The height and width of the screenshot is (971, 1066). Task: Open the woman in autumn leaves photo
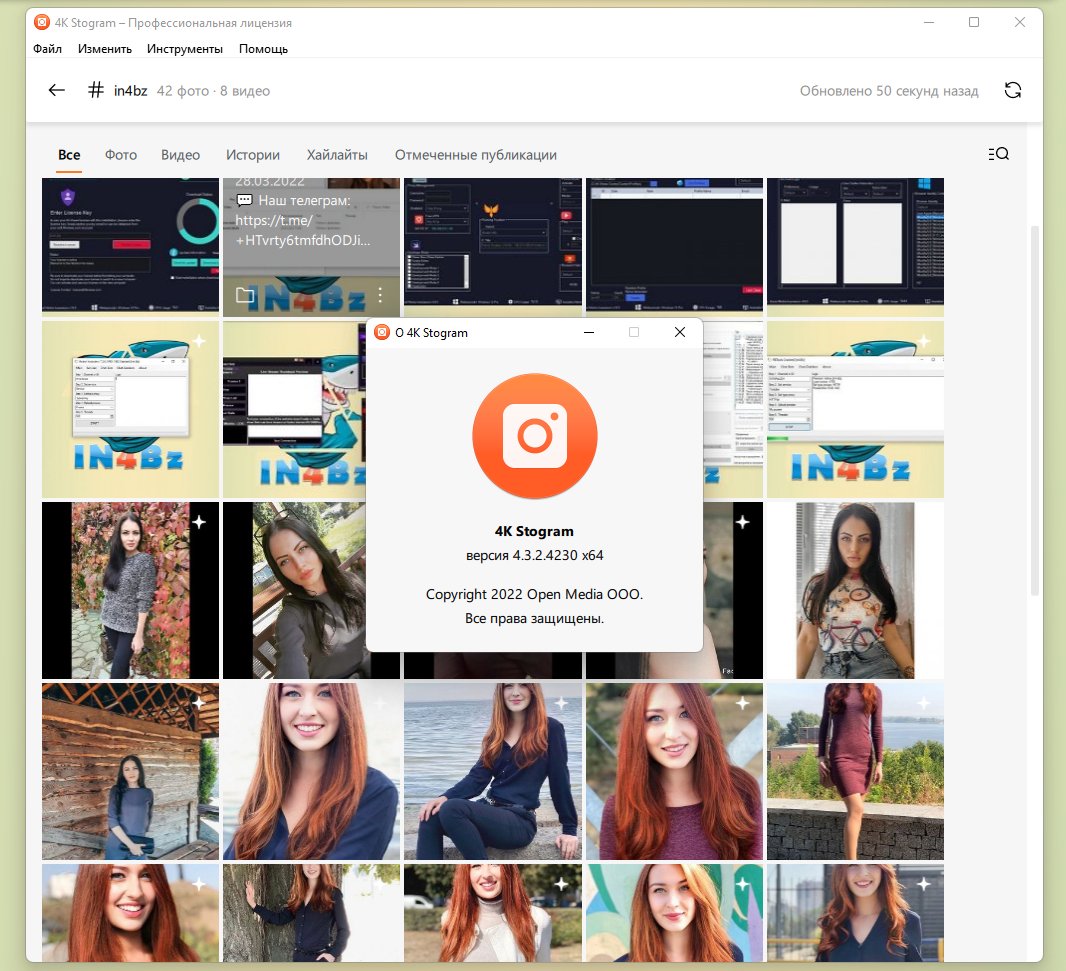coord(131,590)
